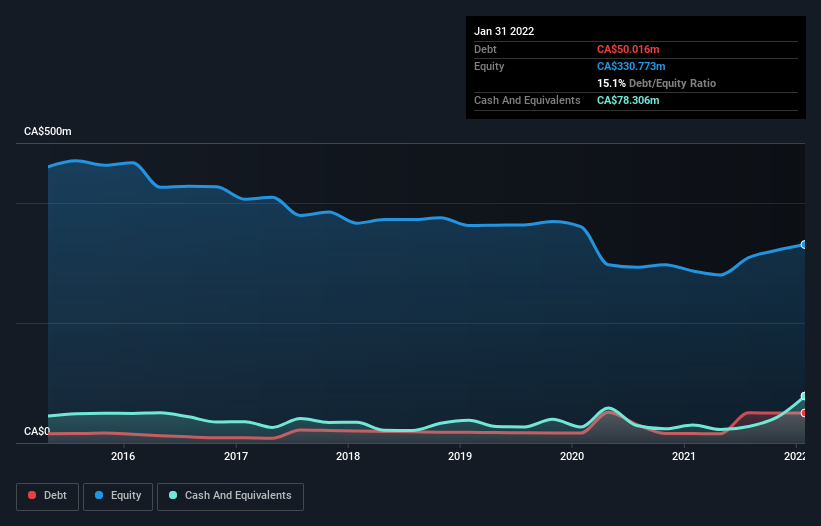821x526 pixels.
Task: Click the 2016 x-axis label
Action: [123, 456]
